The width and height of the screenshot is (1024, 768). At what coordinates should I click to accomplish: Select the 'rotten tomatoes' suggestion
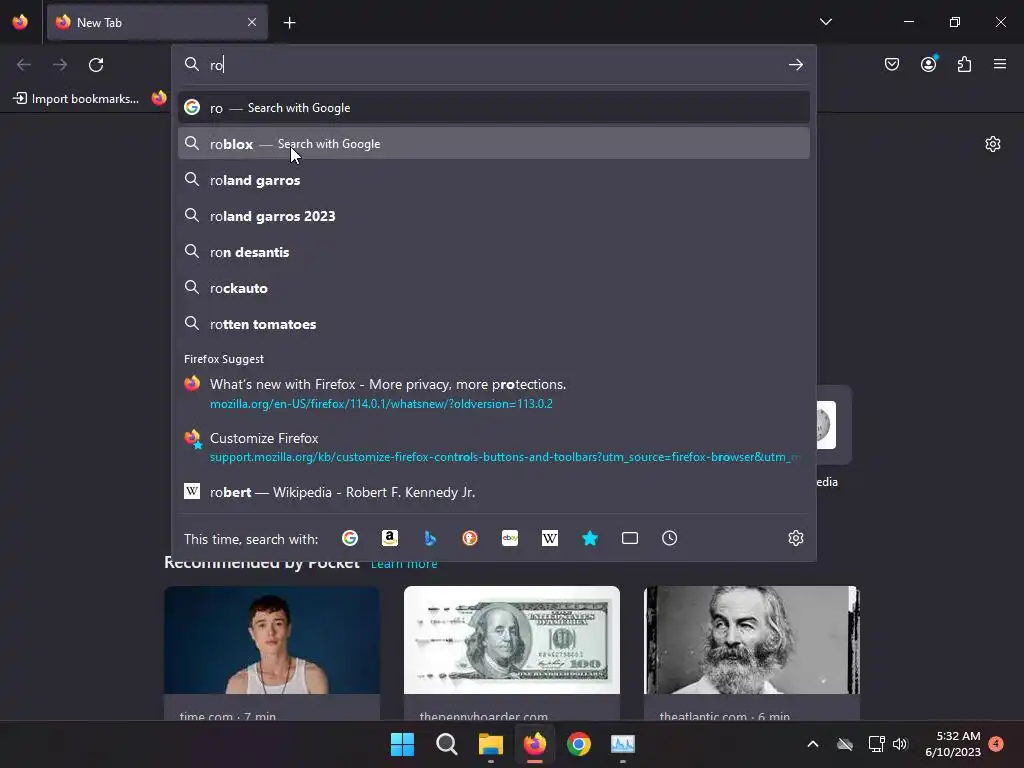click(494, 323)
